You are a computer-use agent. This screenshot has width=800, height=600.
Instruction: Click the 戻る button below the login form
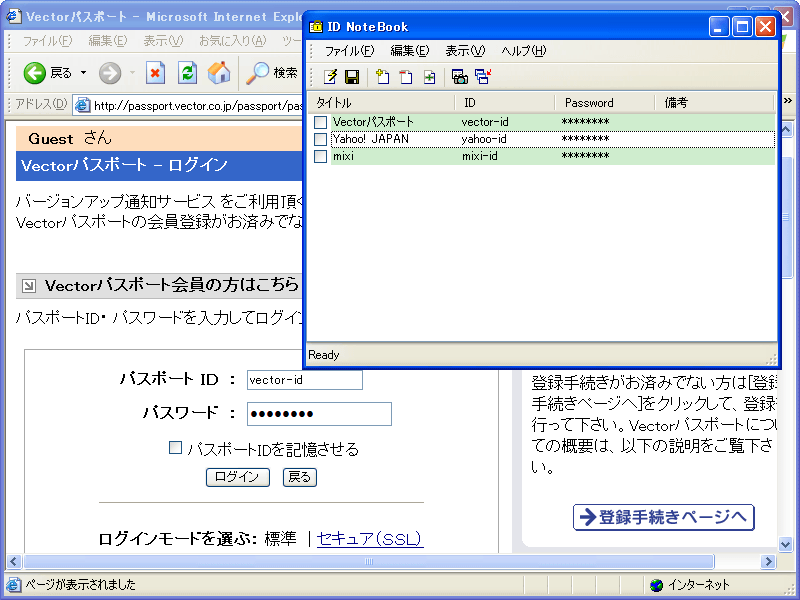click(x=299, y=477)
